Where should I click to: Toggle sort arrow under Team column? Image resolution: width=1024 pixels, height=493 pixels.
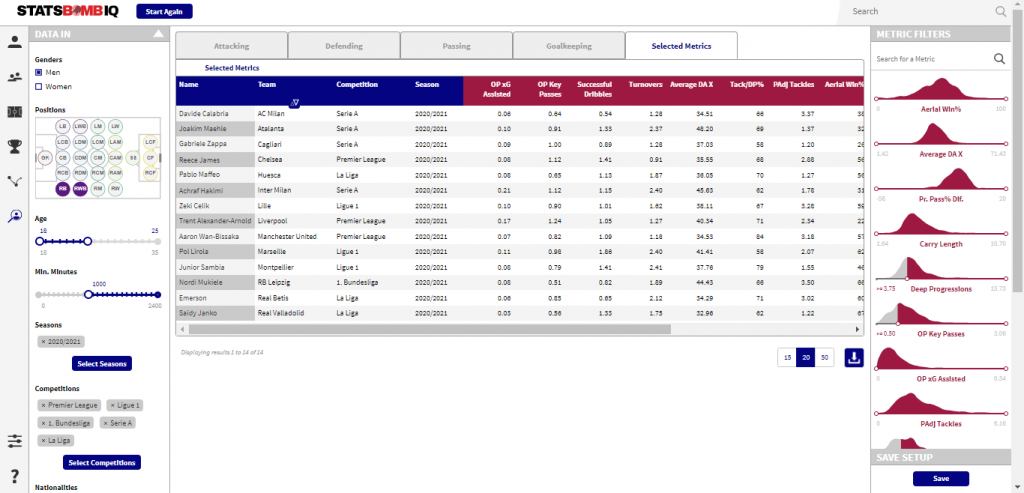295,103
